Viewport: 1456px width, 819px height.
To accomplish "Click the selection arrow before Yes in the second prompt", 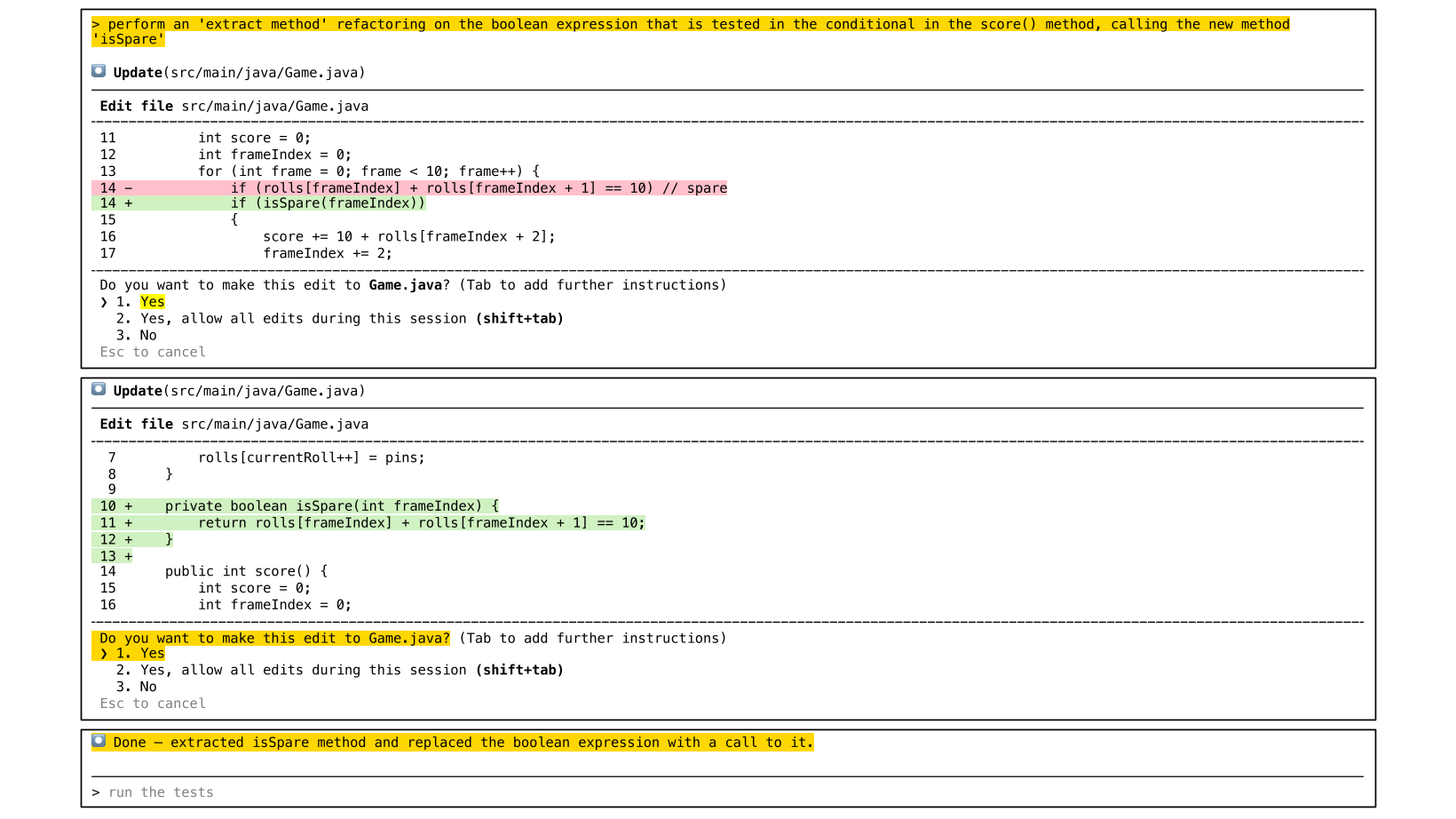I will point(104,654).
